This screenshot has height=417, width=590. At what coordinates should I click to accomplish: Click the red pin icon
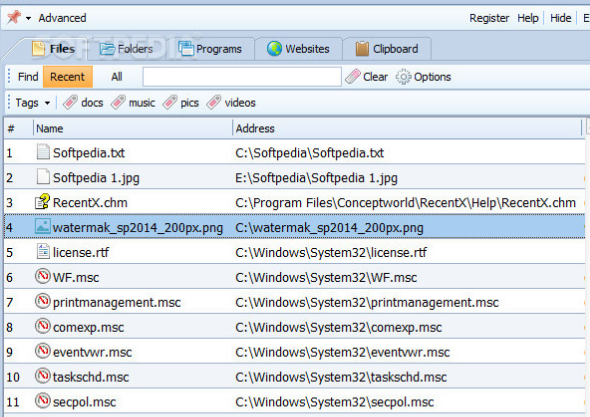(14, 17)
